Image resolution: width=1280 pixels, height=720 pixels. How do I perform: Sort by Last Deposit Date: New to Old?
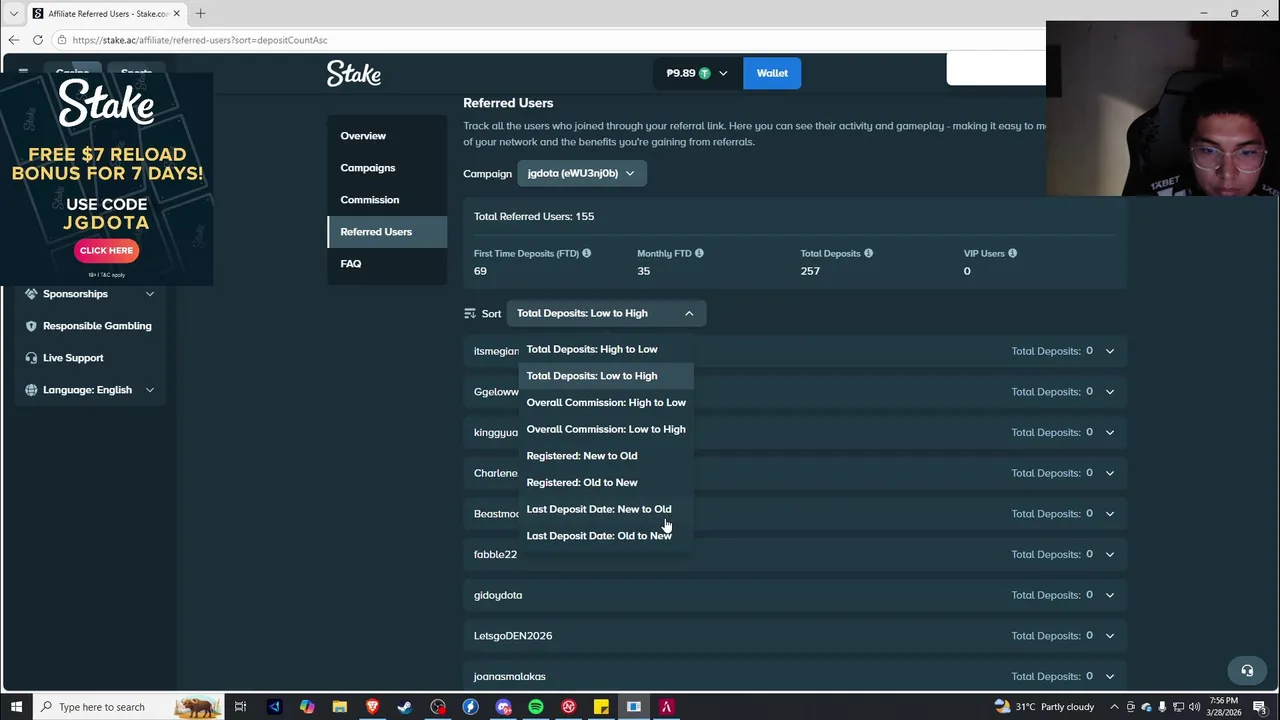coord(606,509)
